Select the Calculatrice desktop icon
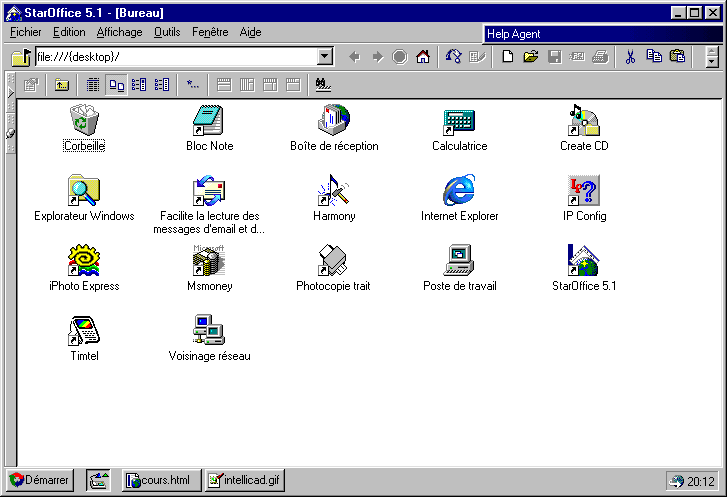 (459, 122)
